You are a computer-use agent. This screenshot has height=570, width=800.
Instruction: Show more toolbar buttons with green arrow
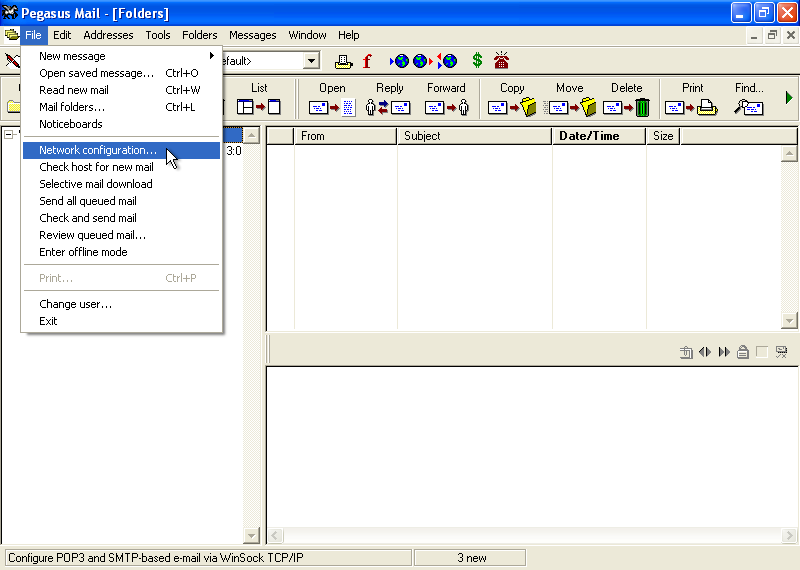[x=789, y=97]
